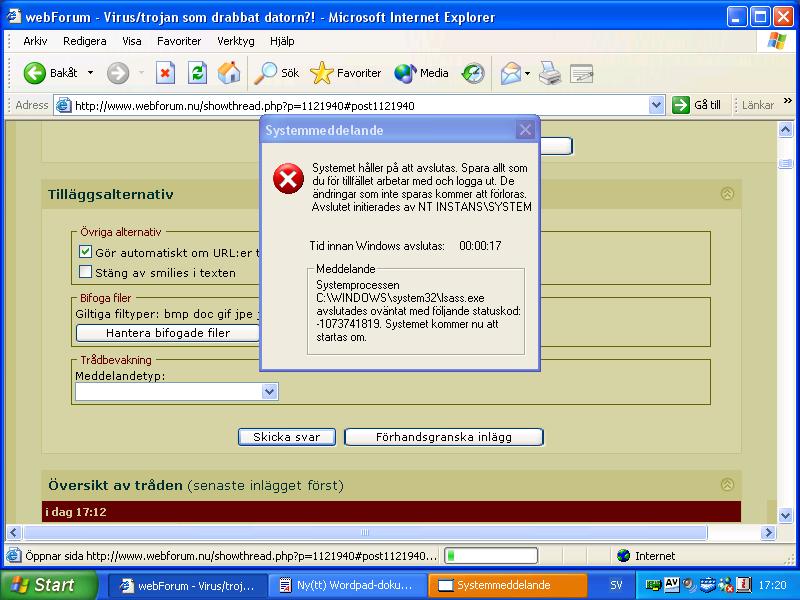Click Hantera bifogade filer button
Screen dimensions: 800x600
click(168, 333)
